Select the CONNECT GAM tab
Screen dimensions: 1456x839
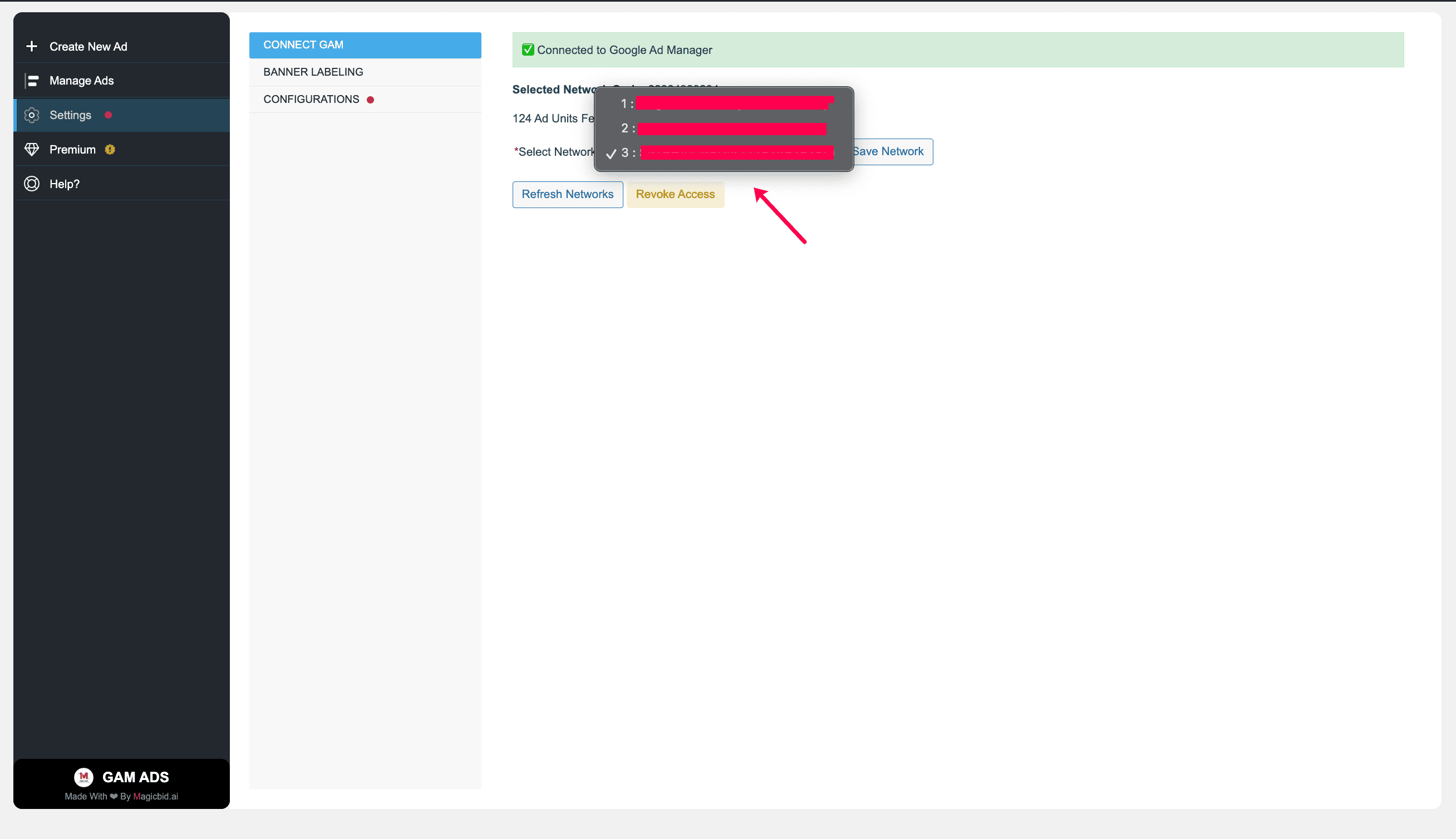click(365, 45)
